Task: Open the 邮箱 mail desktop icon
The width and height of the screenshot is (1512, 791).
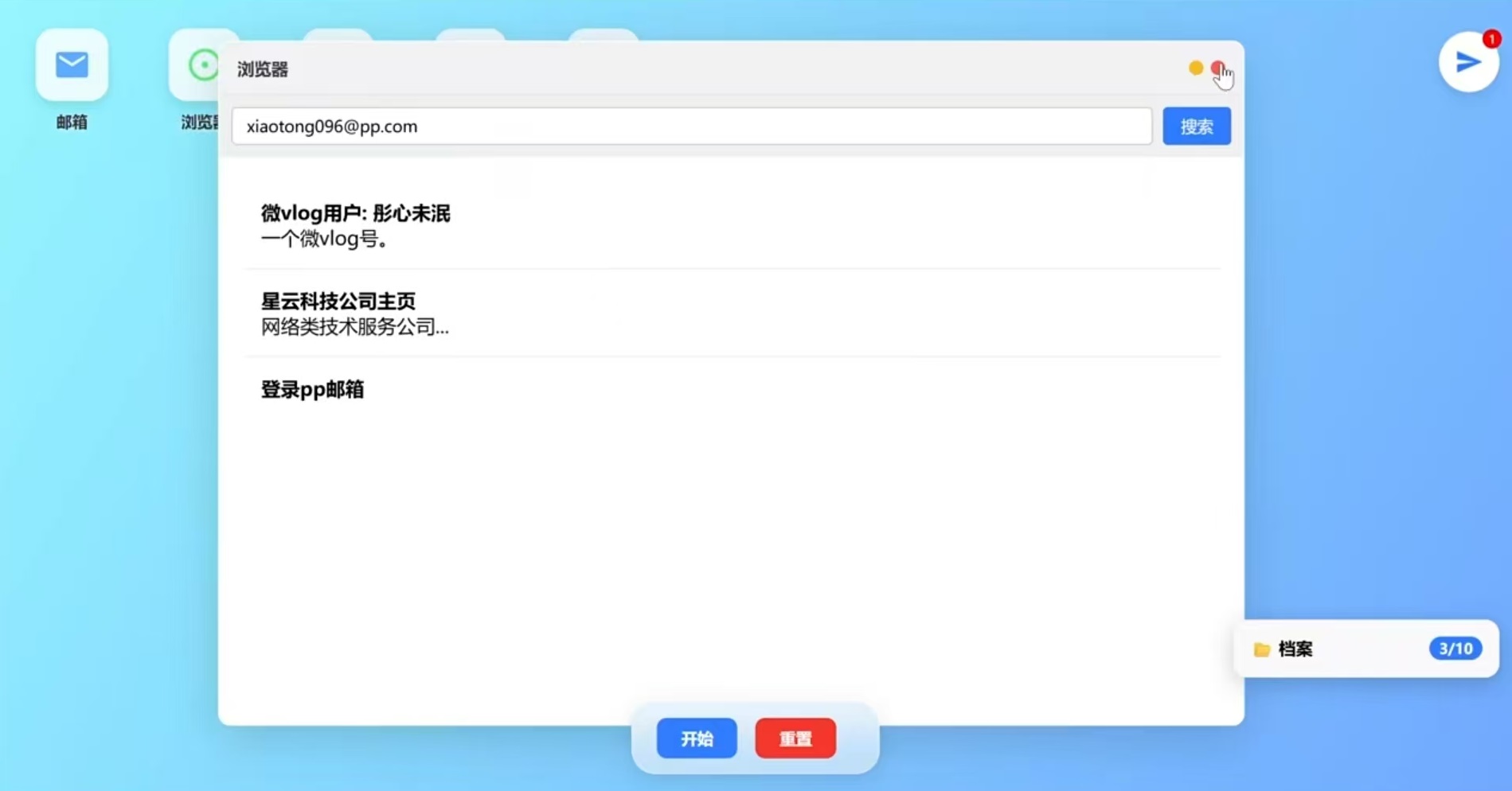Action: click(x=72, y=65)
